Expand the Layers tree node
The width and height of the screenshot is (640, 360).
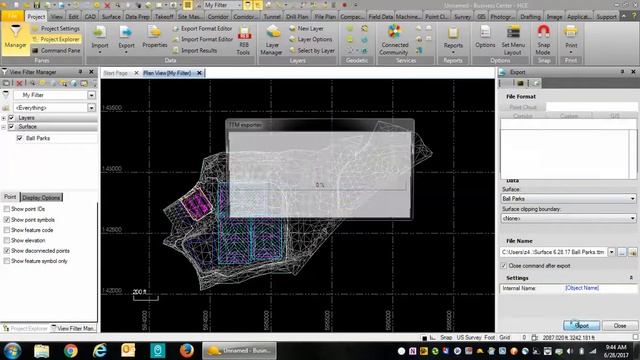pos(4,118)
